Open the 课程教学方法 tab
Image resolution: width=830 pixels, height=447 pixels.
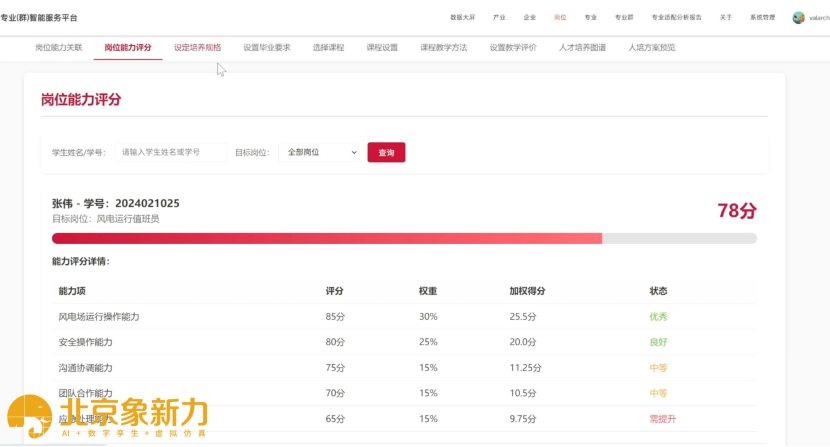(x=443, y=47)
